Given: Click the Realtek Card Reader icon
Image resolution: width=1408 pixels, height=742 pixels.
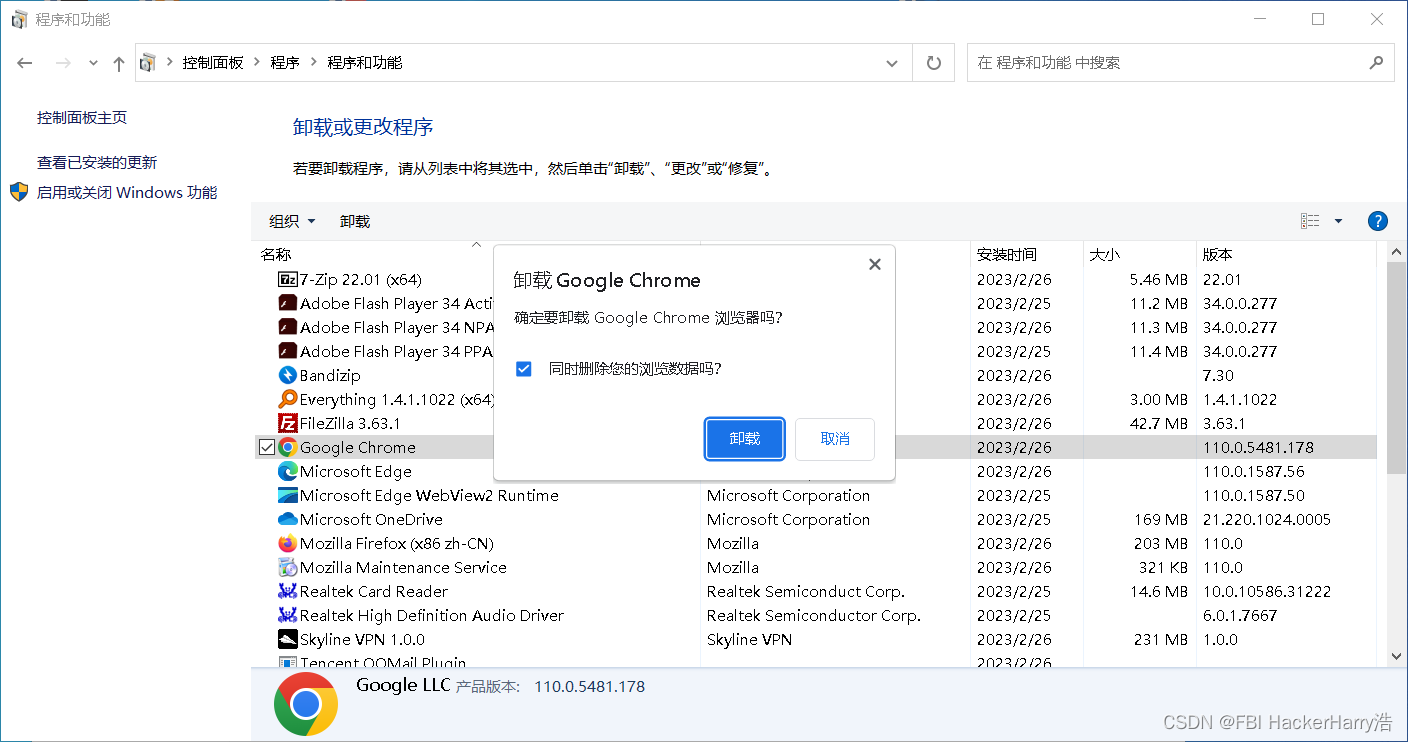Looking at the screenshot, I should click(287, 591).
